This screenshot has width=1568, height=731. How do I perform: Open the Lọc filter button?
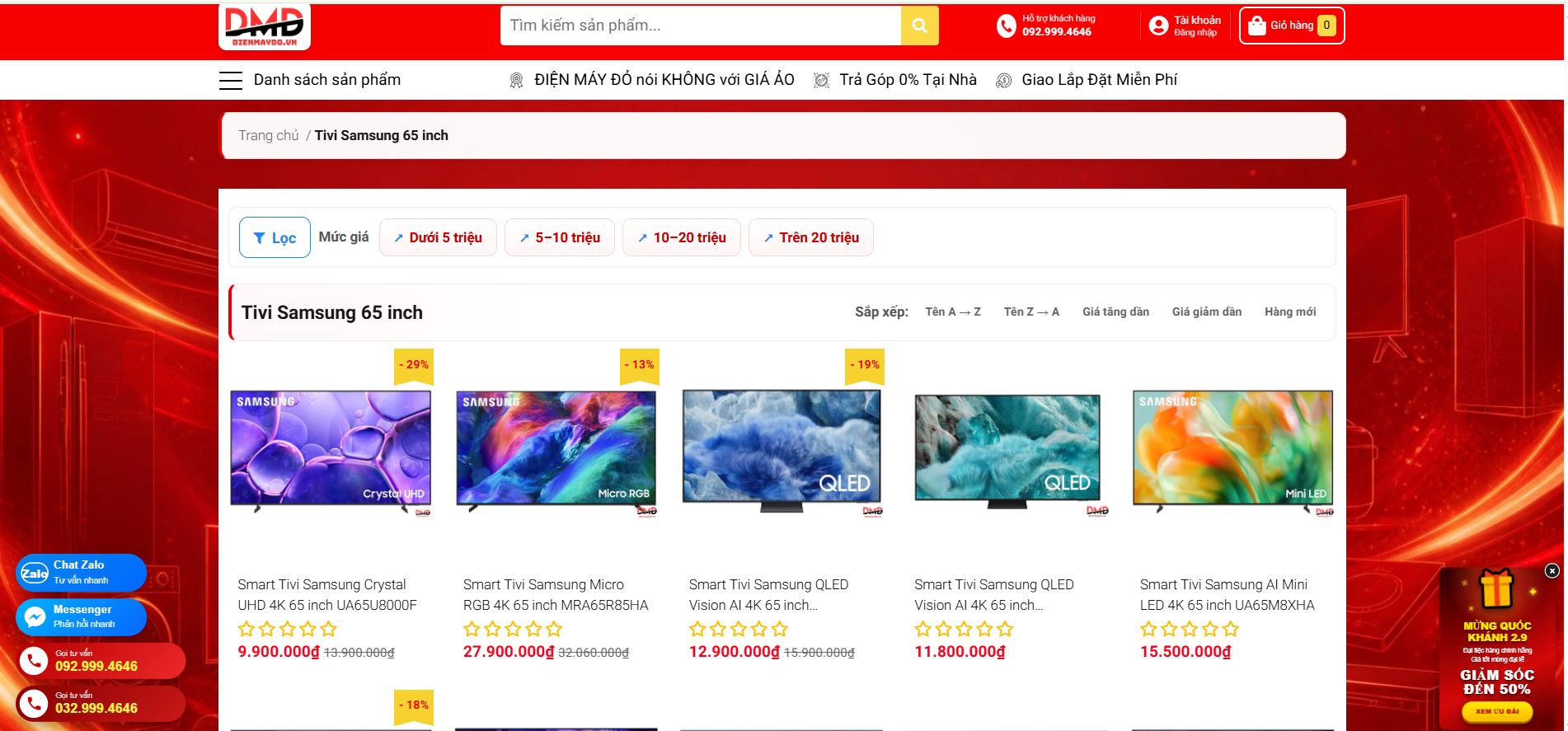[275, 237]
